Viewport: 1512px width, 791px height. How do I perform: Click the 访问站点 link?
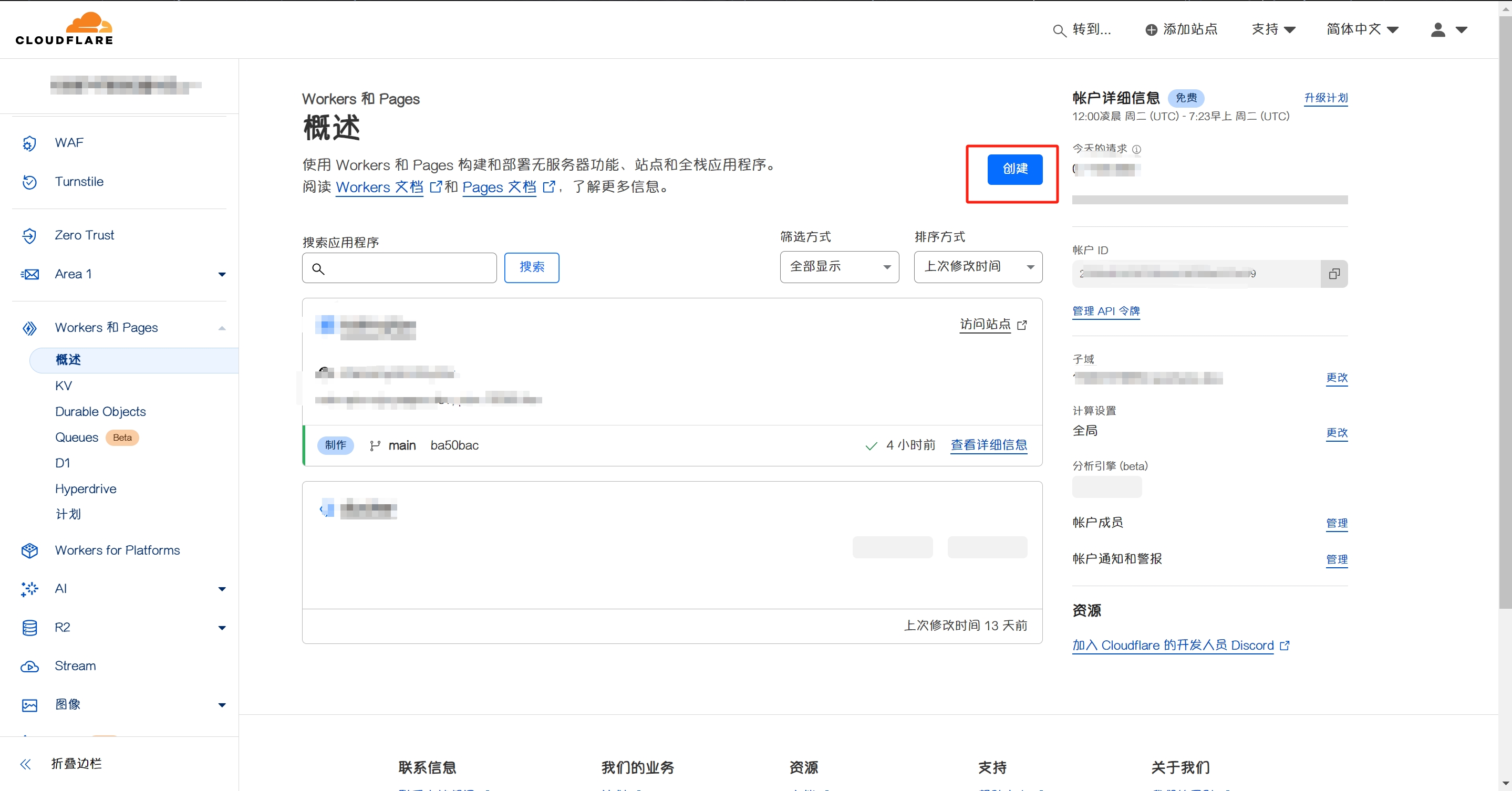tap(985, 325)
